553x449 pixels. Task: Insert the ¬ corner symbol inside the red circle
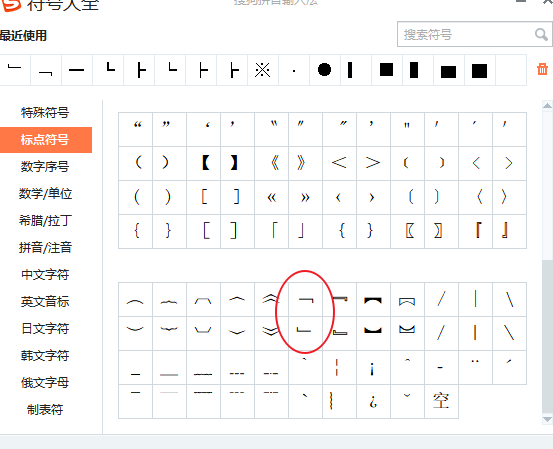[x=305, y=299]
